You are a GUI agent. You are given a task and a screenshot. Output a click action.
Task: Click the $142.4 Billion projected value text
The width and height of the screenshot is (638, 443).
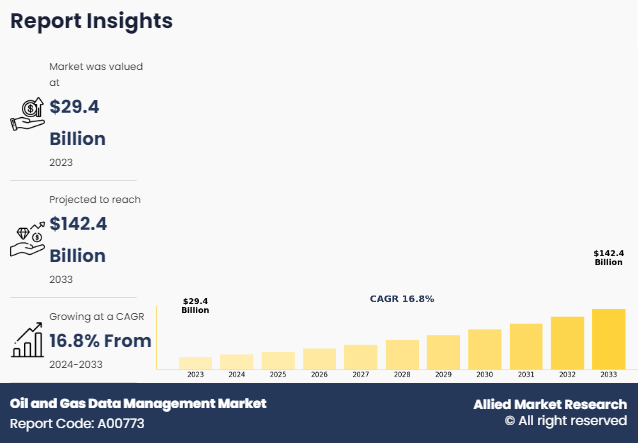pyautogui.click(x=77, y=240)
